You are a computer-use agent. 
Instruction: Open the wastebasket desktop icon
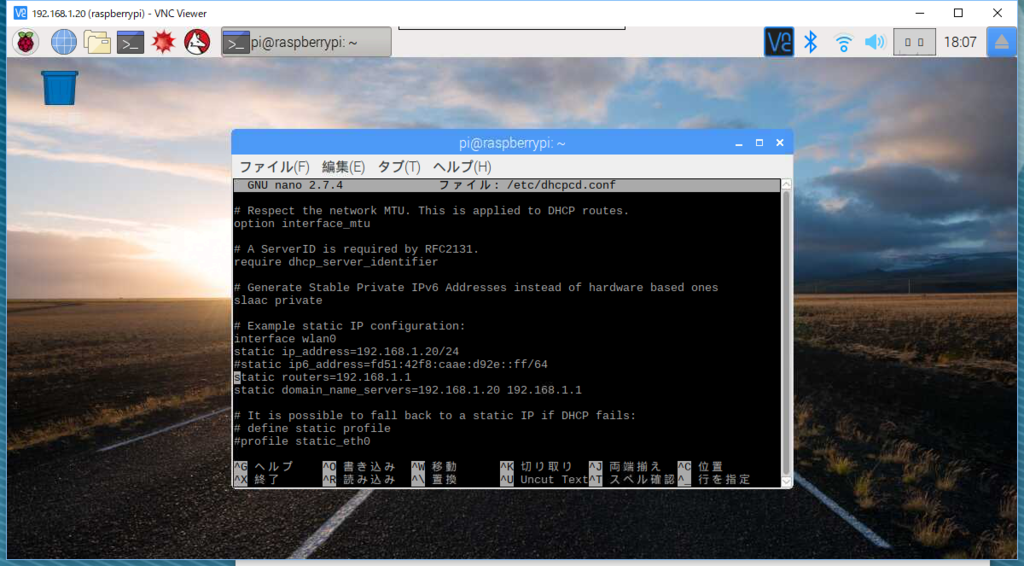(59, 88)
